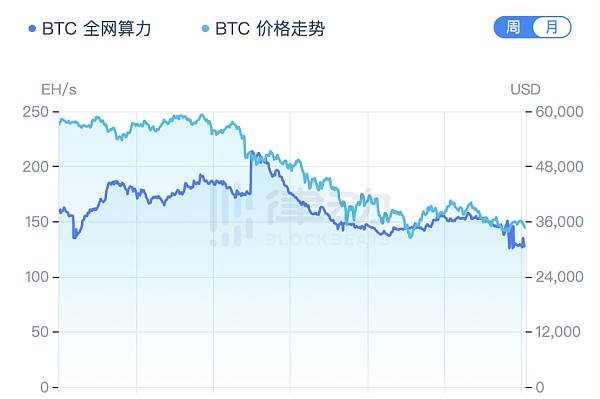Select the 200 tick on hashrate axis

click(36, 167)
